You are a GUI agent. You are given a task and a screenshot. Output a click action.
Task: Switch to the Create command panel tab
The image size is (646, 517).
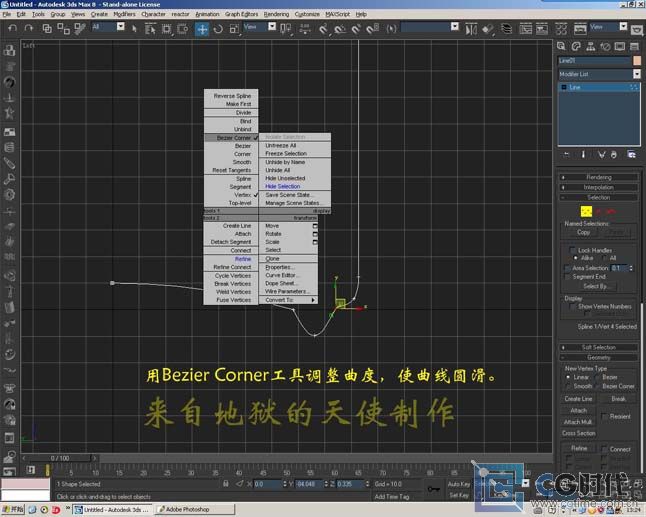(x=561, y=46)
